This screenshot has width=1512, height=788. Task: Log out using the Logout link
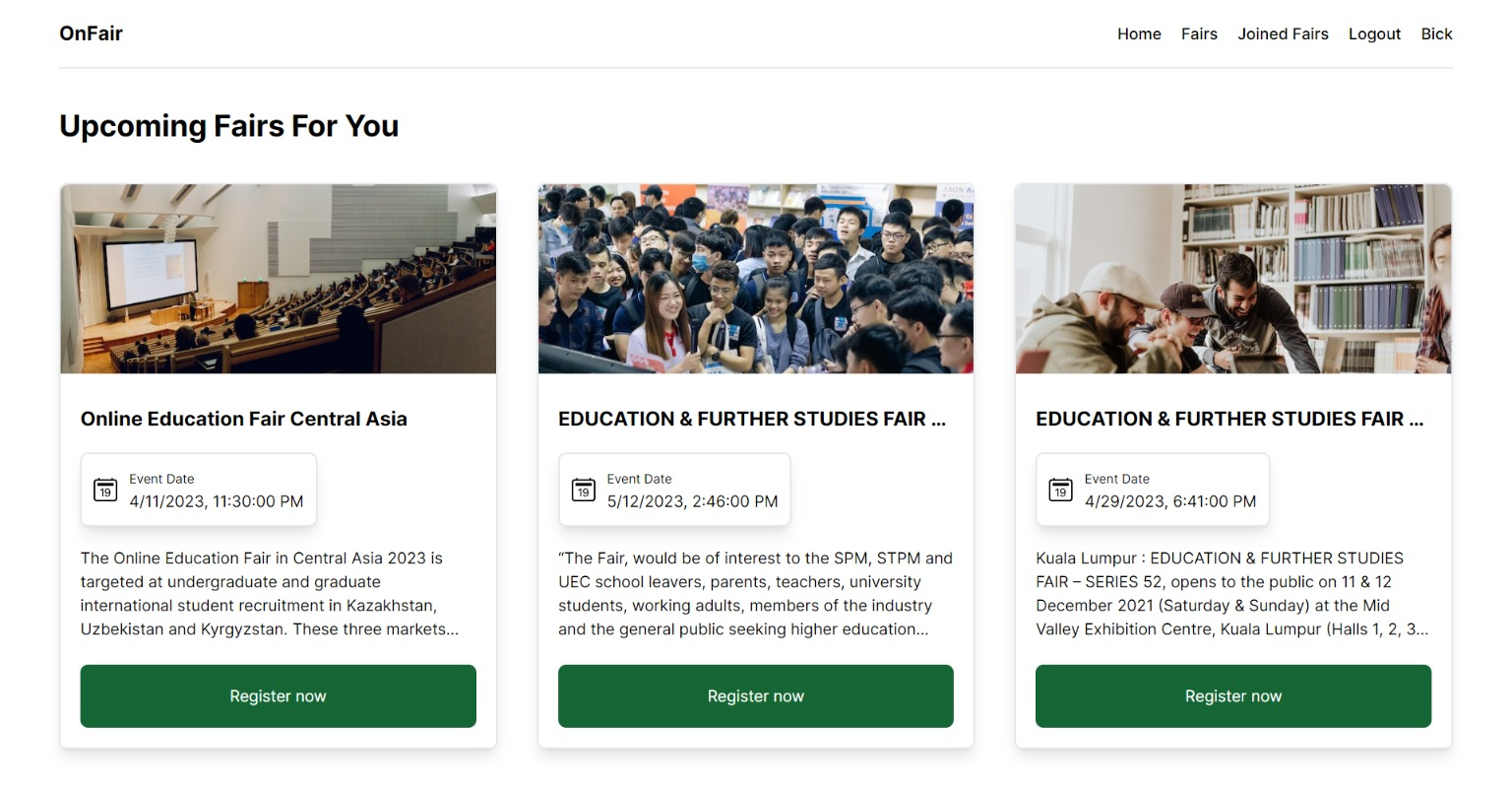click(1374, 33)
